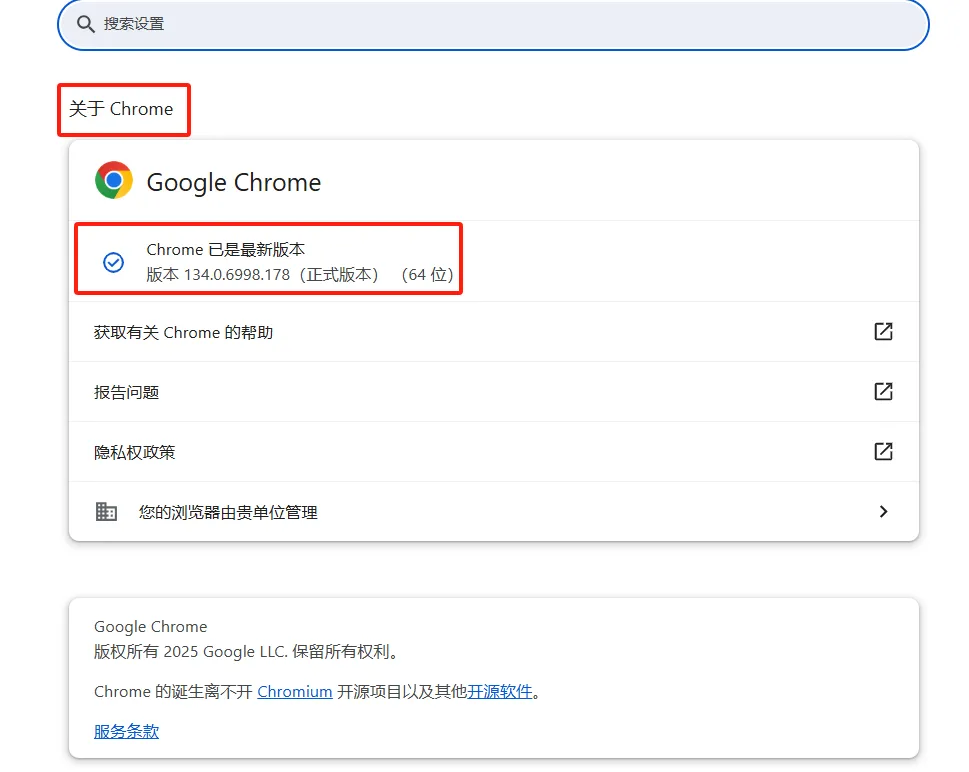
Task: Open the 服务条款 link
Action: tap(126, 731)
